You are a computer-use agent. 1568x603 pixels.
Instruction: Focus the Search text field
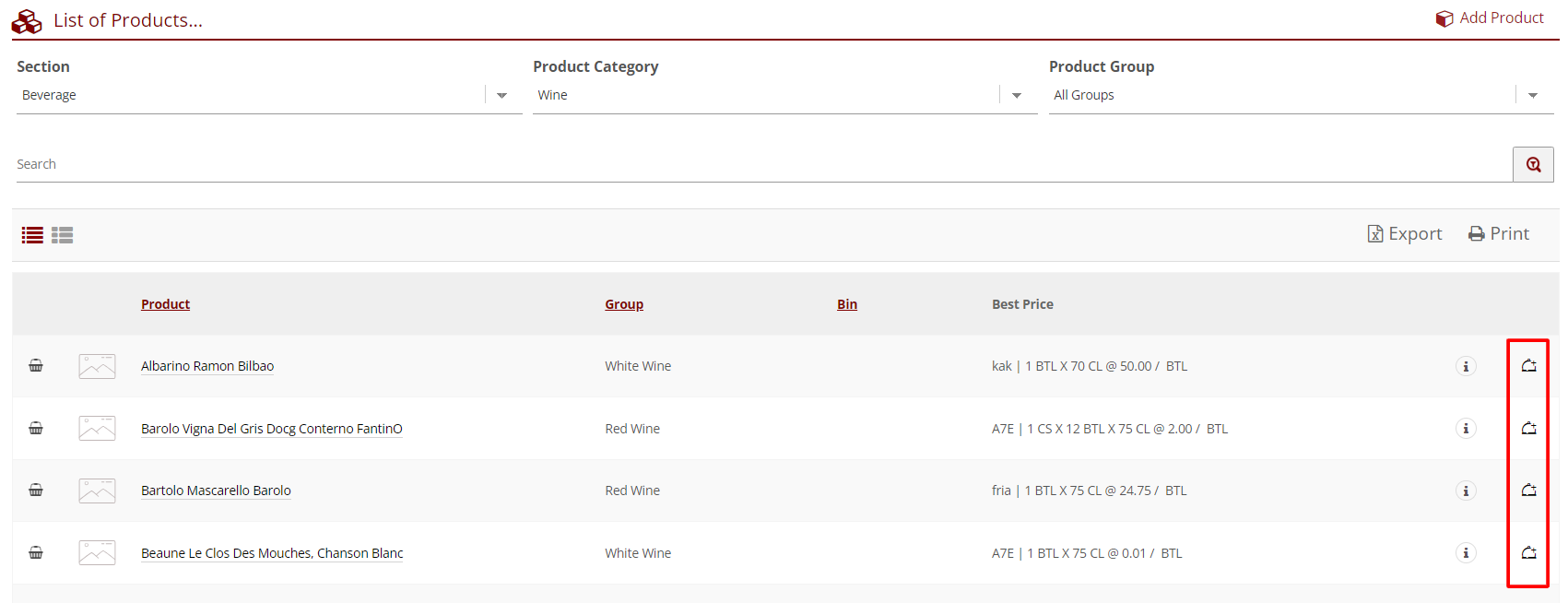(x=756, y=164)
